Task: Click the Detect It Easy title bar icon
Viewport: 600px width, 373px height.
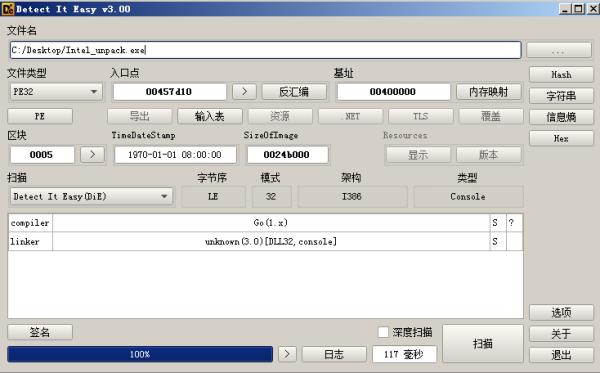Action: [x=8, y=8]
